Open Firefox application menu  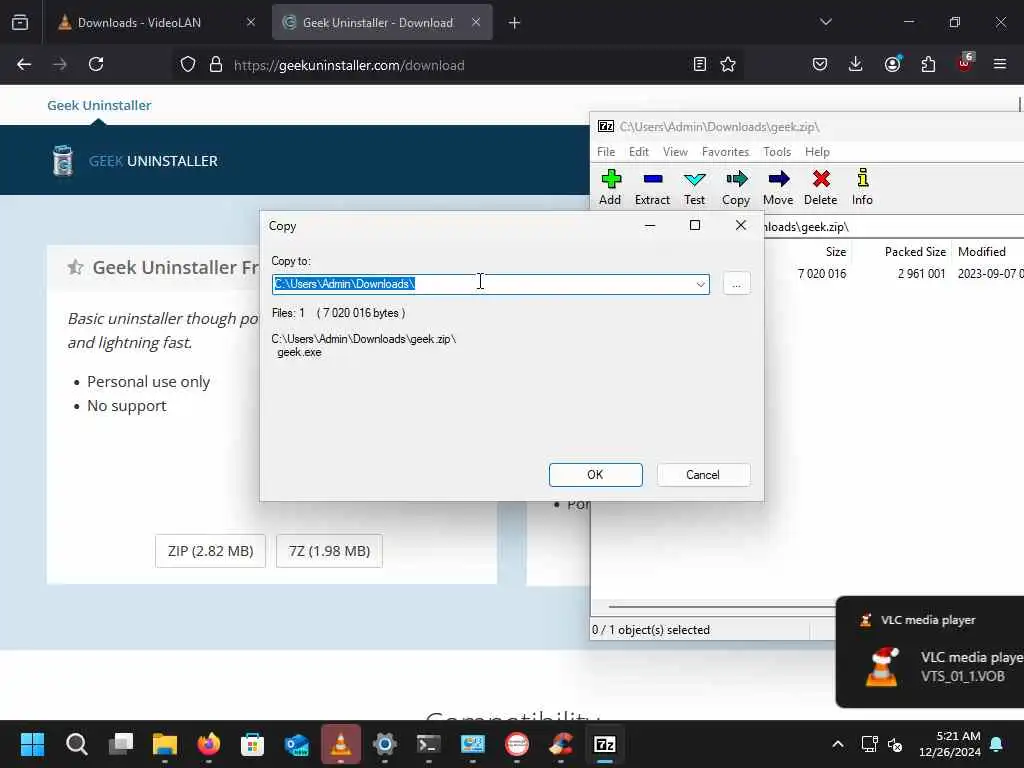(1000, 64)
